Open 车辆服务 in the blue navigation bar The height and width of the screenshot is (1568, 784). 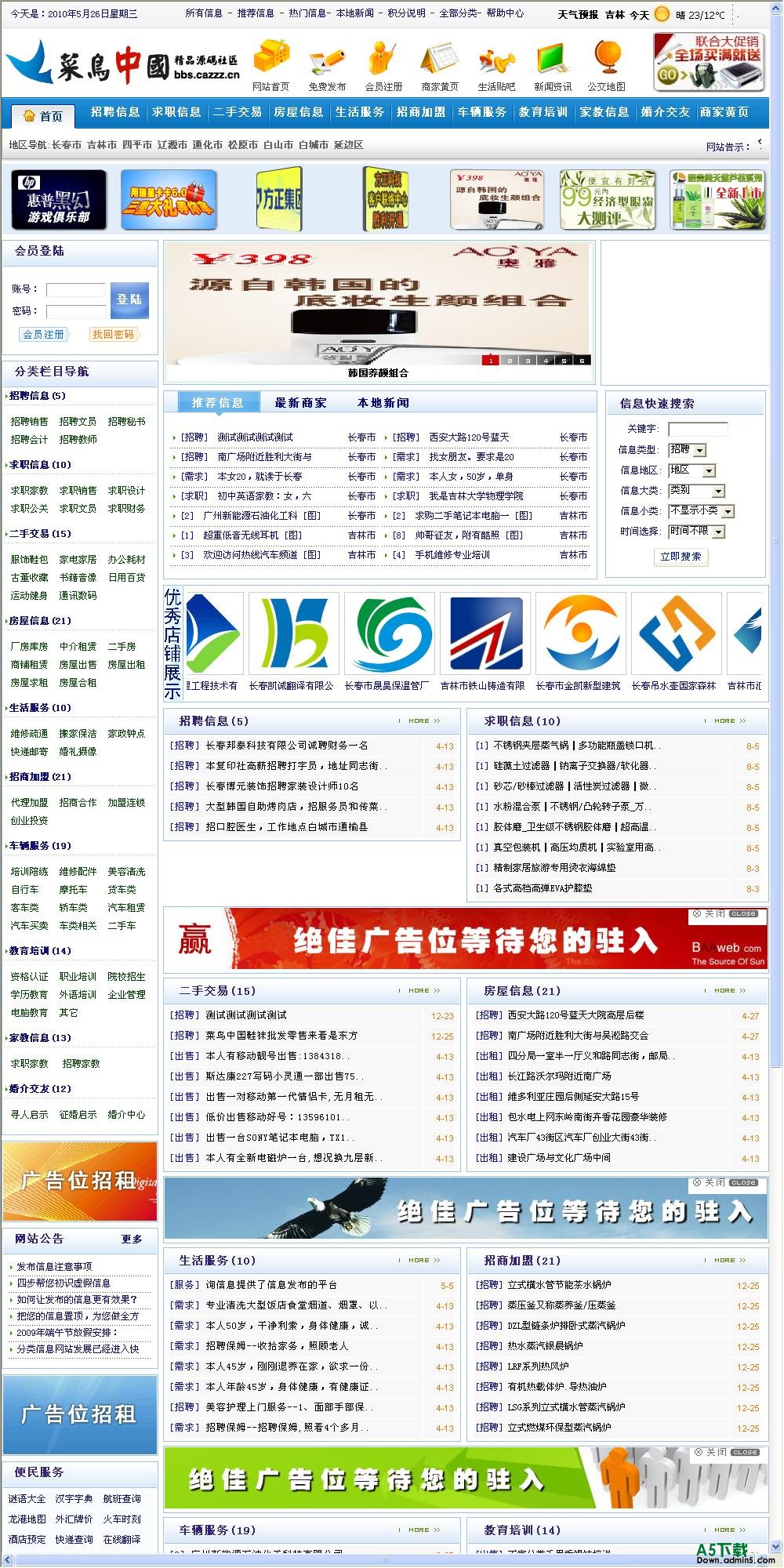(482, 112)
